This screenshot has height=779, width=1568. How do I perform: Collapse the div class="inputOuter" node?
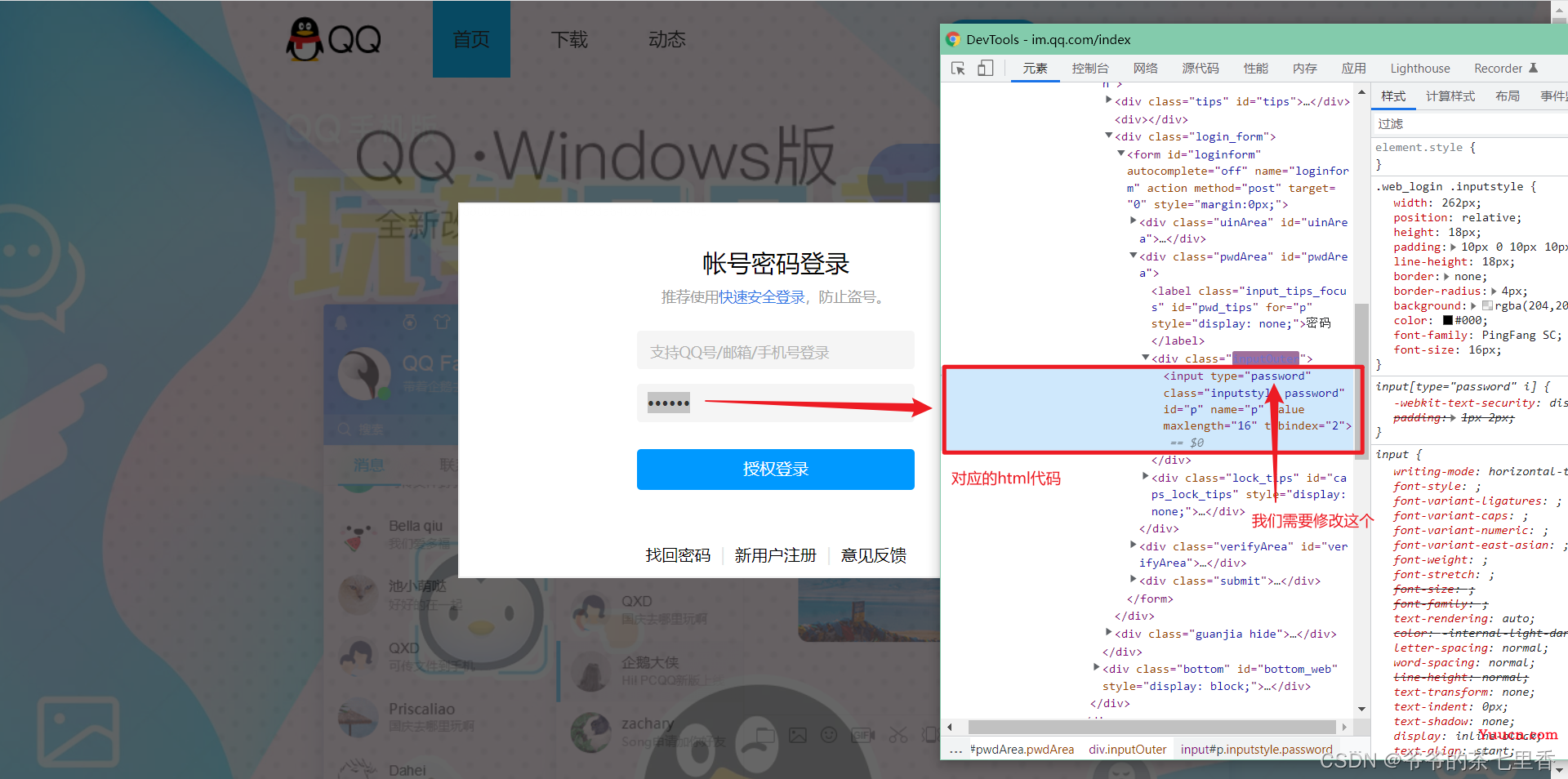point(1145,358)
